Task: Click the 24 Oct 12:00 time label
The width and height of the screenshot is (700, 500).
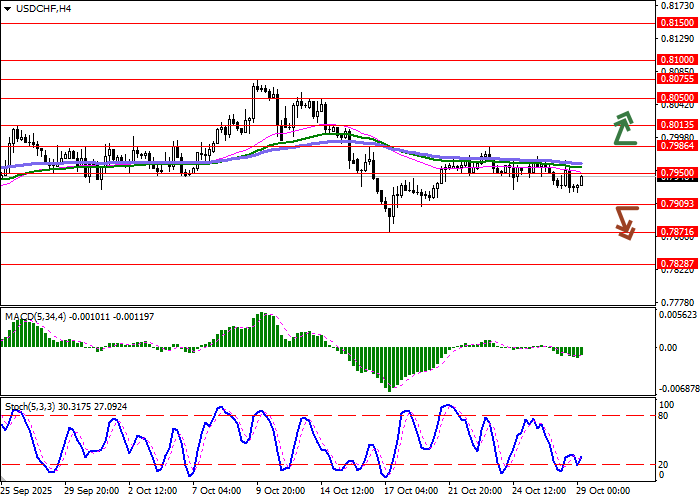Action: pyautogui.click(x=540, y=491)
